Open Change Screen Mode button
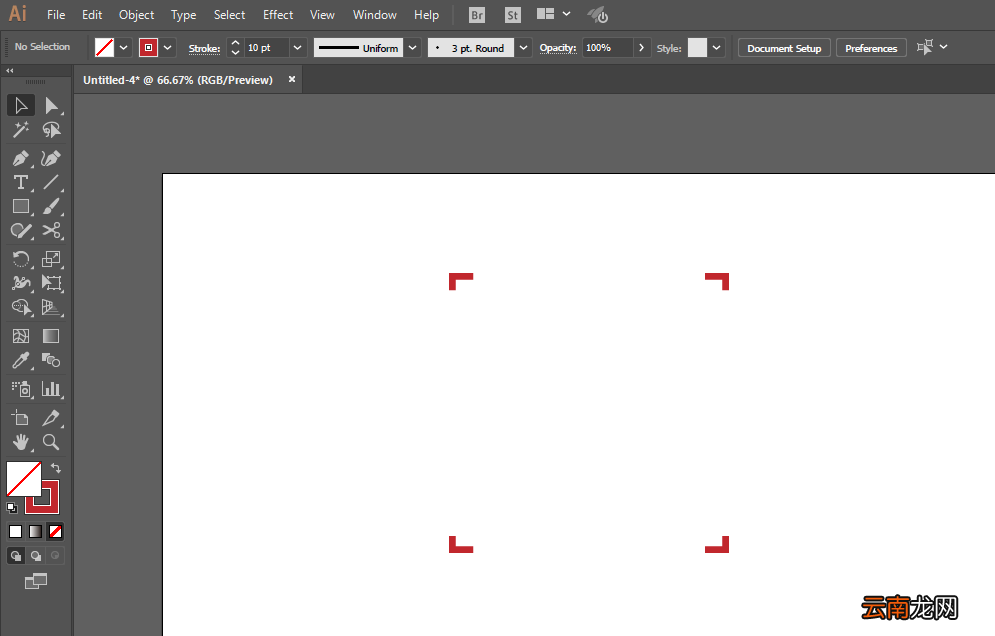Viewport: 995px width, 636px height. click(36, 581)
